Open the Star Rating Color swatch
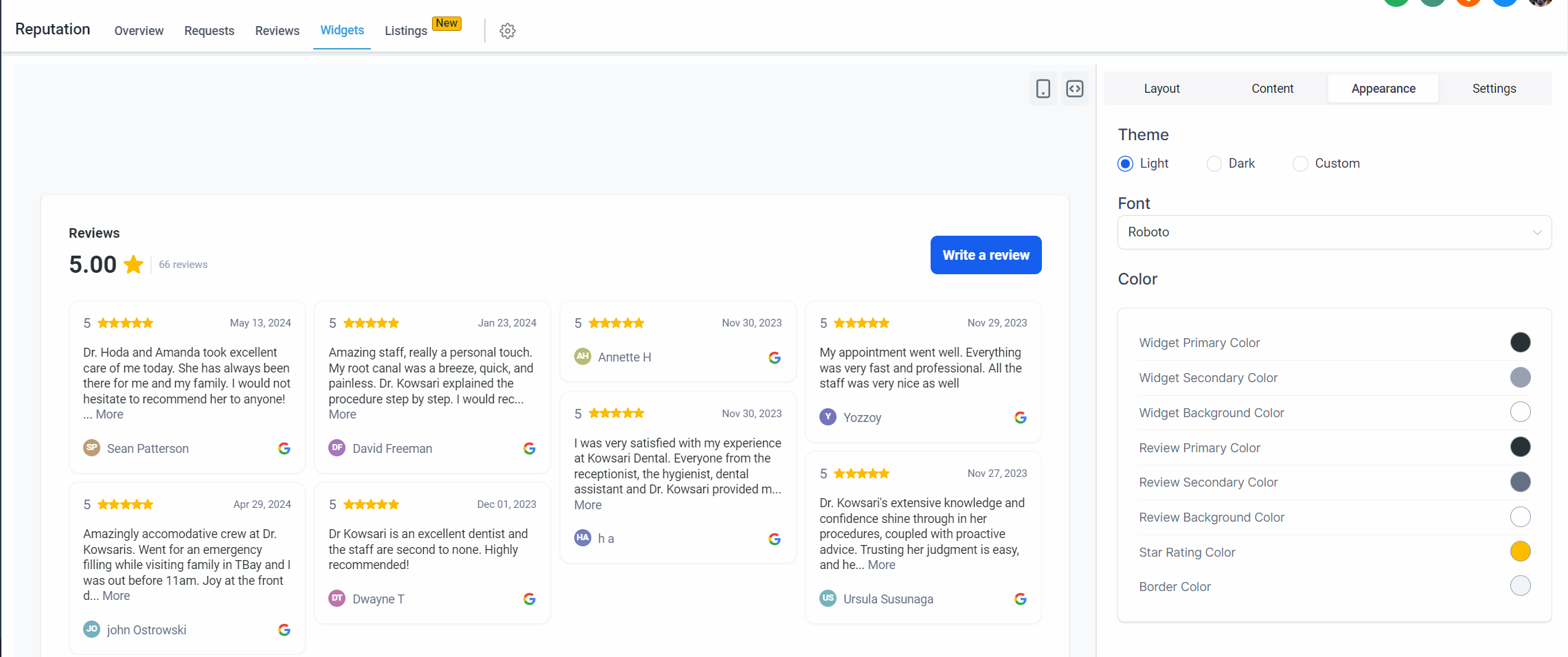 tap(1520, 551)
